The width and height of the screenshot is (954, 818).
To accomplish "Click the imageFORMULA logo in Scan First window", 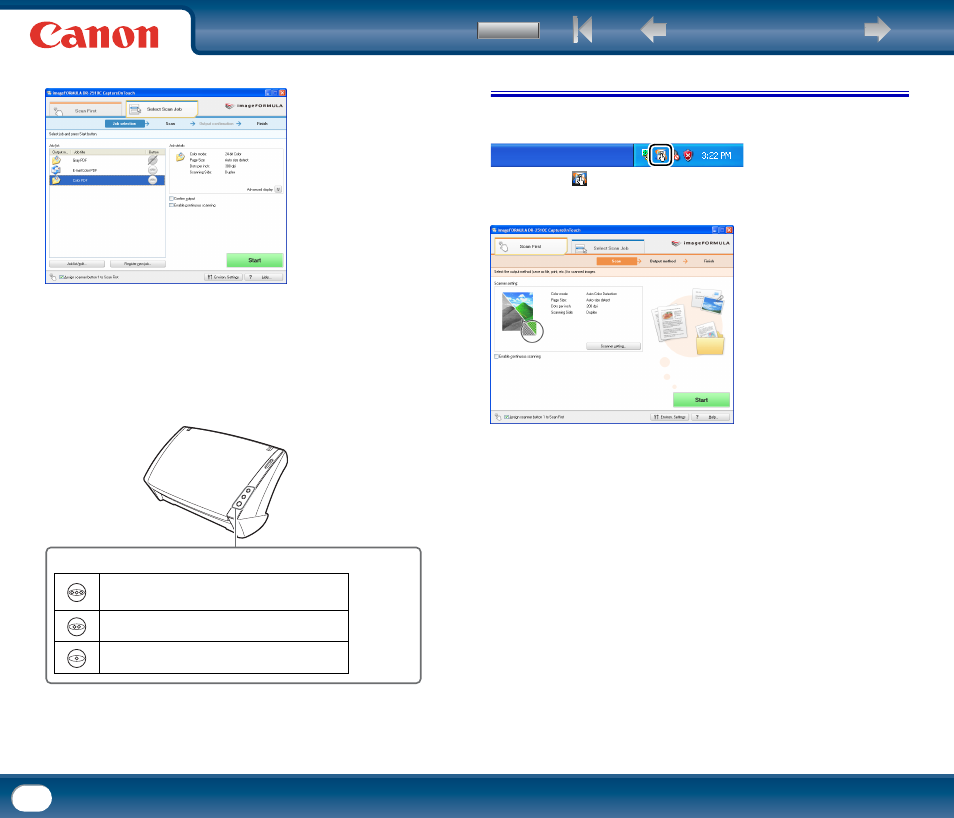I will click(700, 243).
